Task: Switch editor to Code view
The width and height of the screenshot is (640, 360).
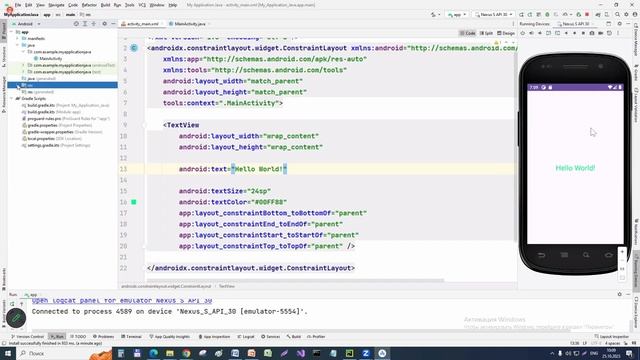Action: pos(467,33)
